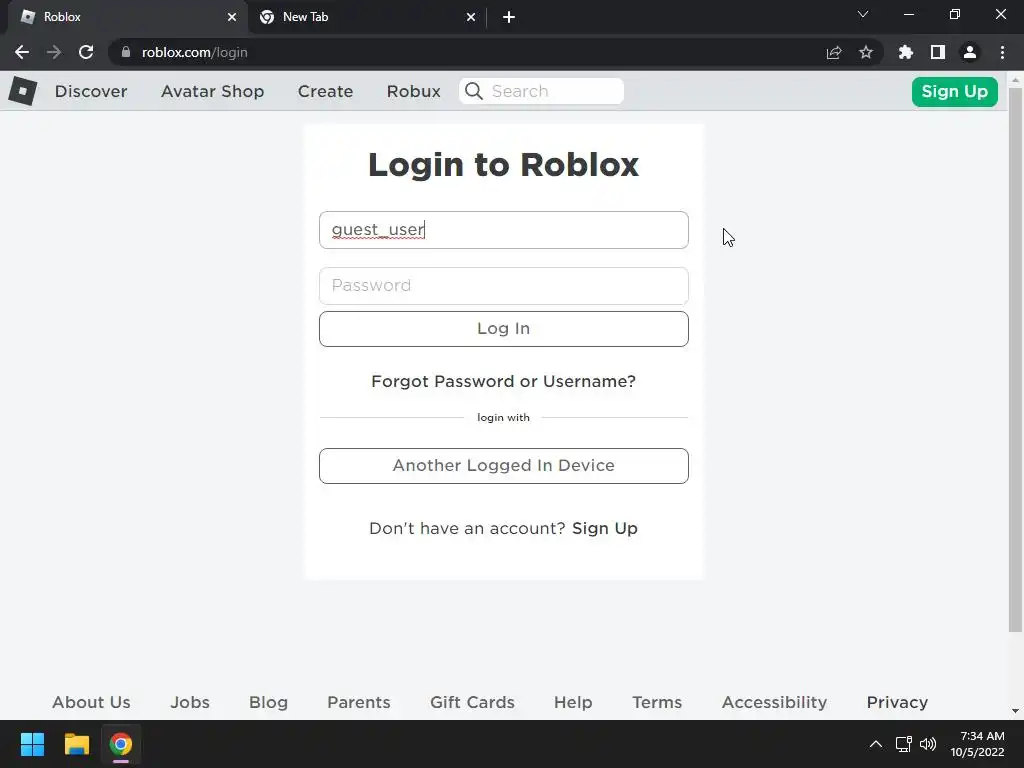Viewport: 1024px width, 768px height.
Task: Open Privacy footer link
Action: tap(897, 702)
